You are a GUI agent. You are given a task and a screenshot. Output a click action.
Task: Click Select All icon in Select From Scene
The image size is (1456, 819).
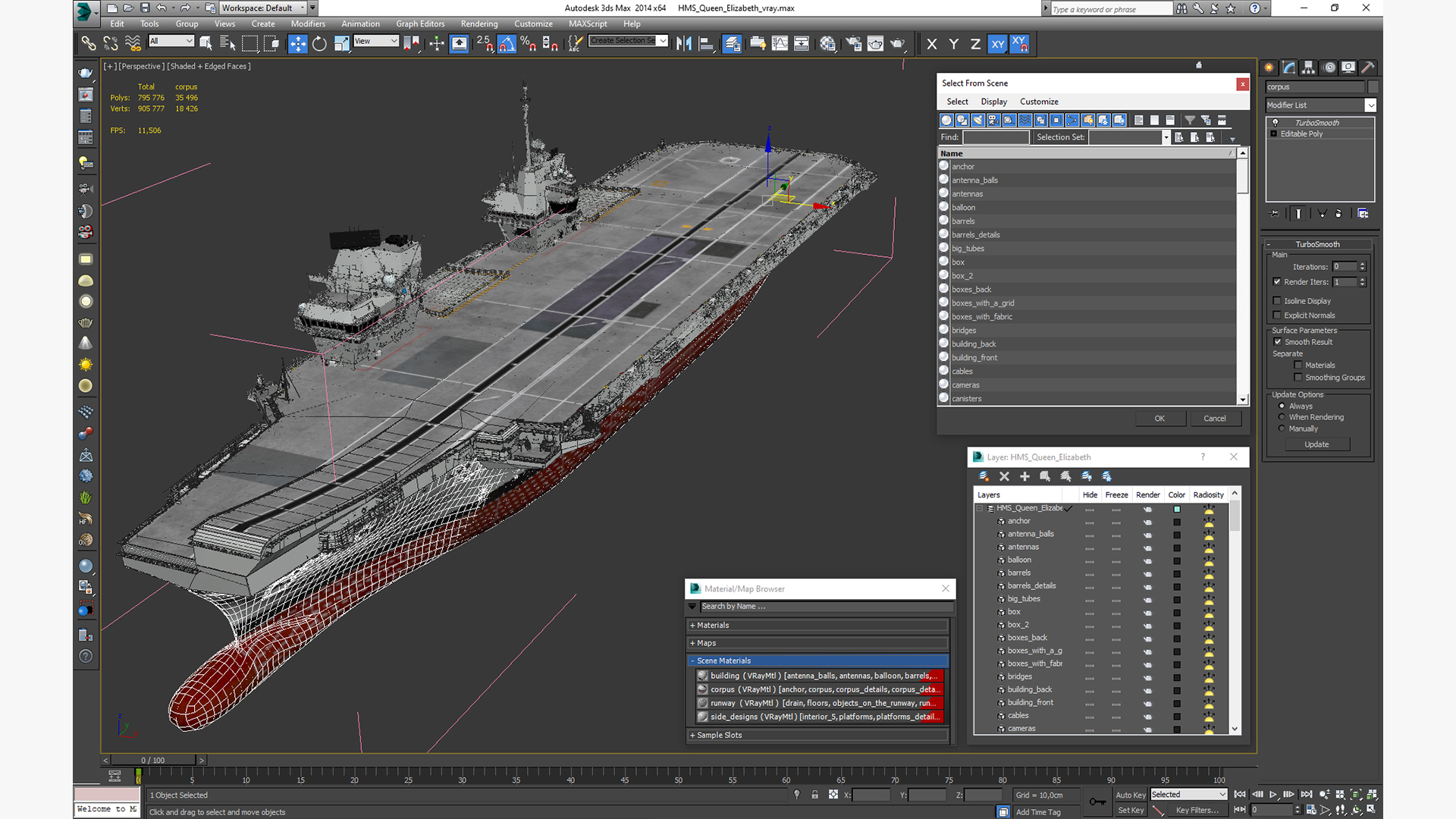click(1138, 120)
